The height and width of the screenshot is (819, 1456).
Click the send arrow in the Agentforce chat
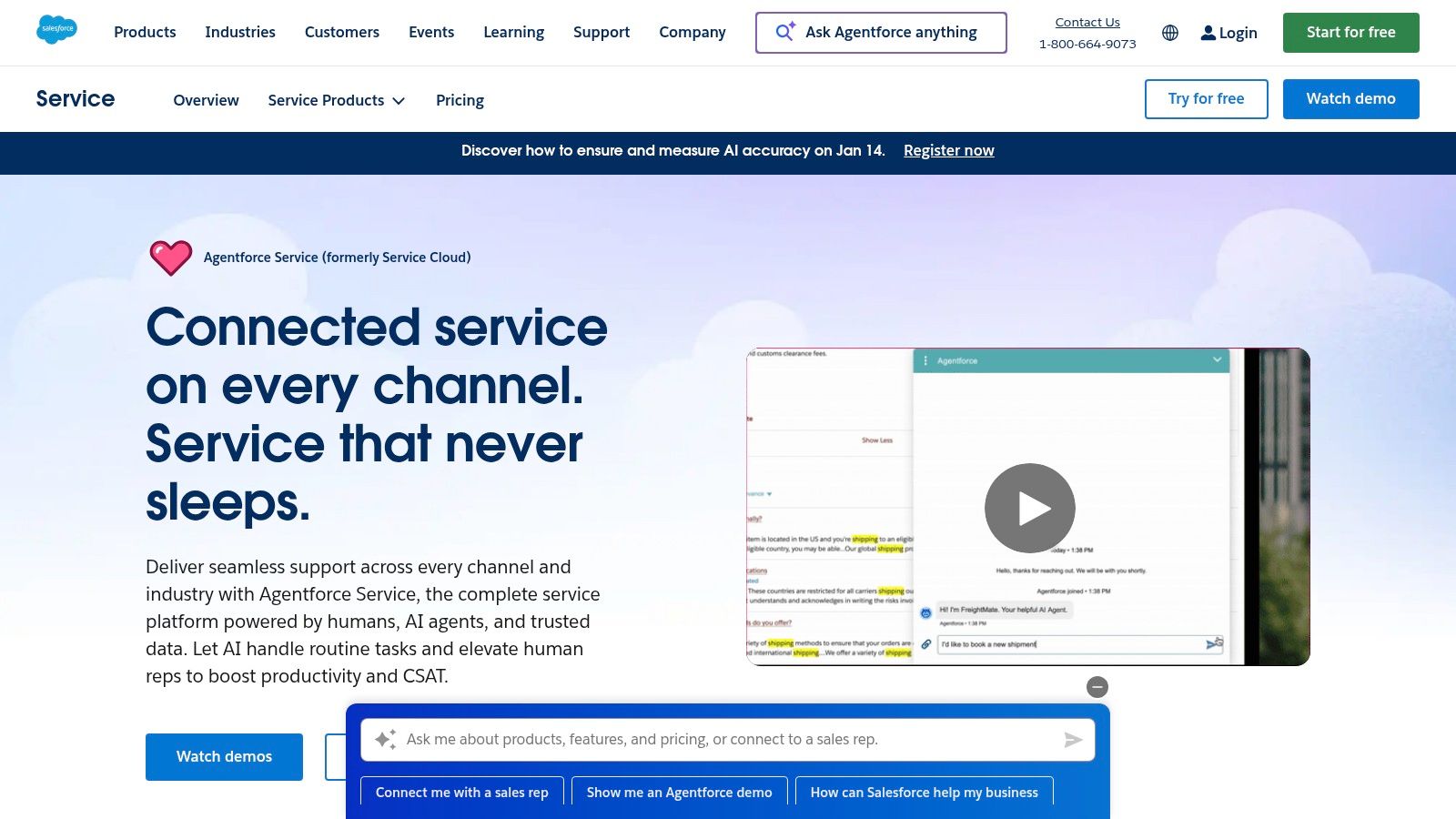tap(1213, 644)
